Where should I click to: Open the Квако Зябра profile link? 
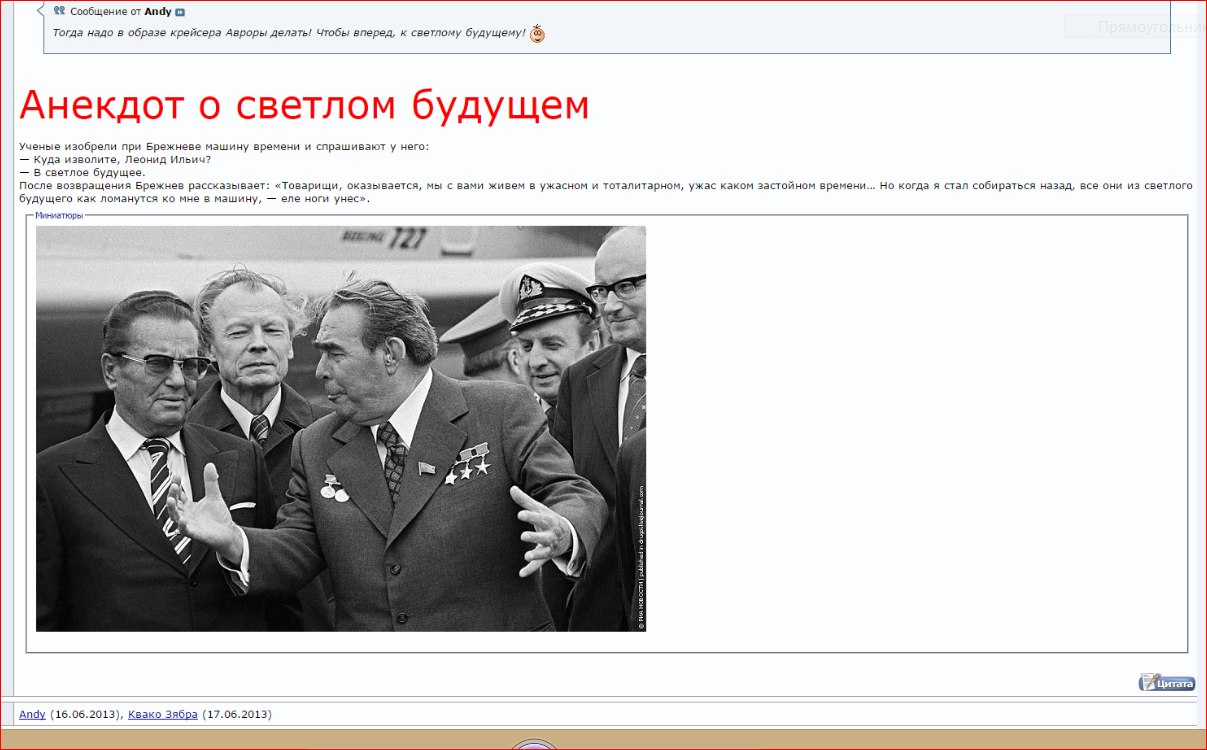163,714
